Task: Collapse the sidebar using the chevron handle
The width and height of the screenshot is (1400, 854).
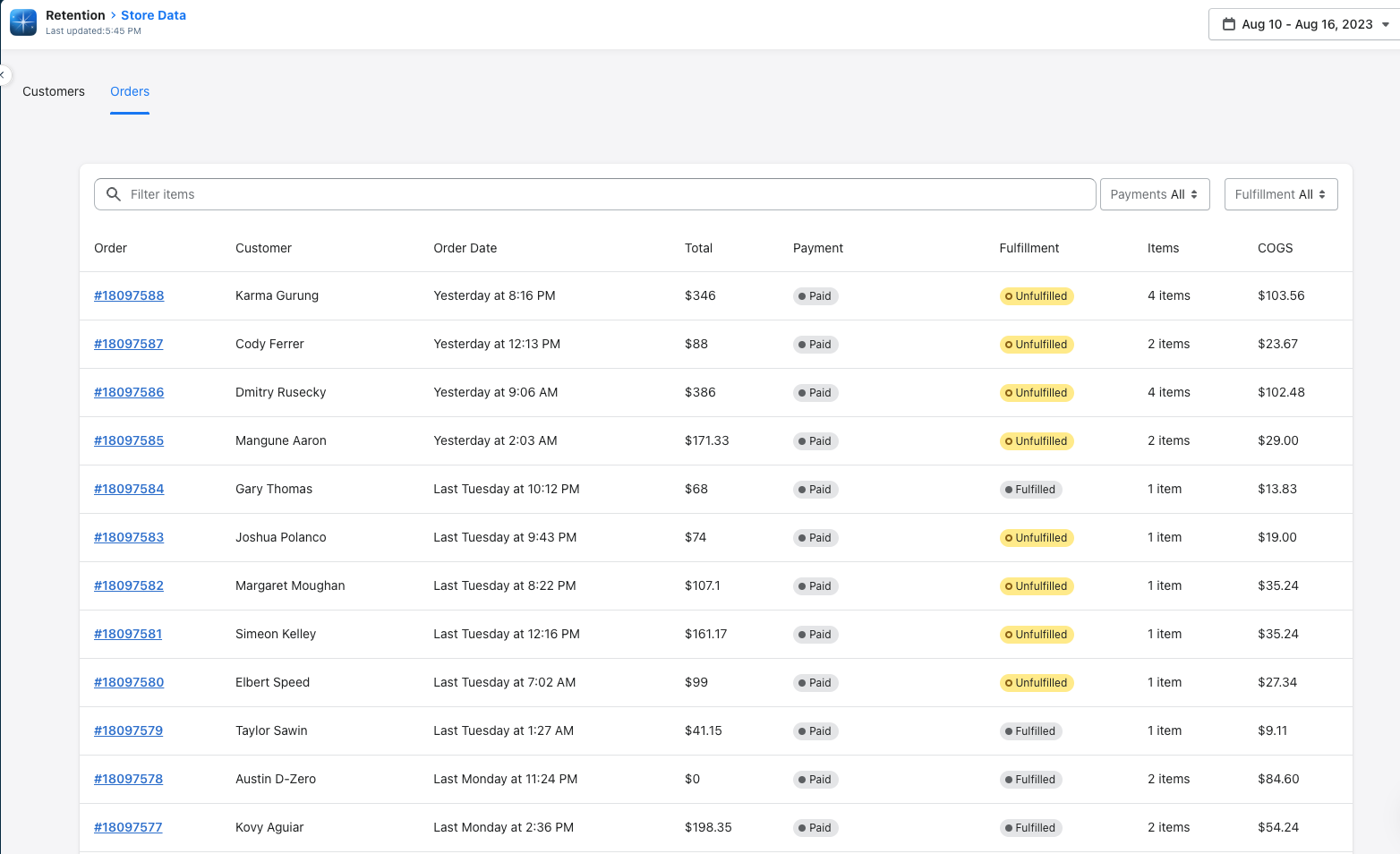Action: pos(4,74)
